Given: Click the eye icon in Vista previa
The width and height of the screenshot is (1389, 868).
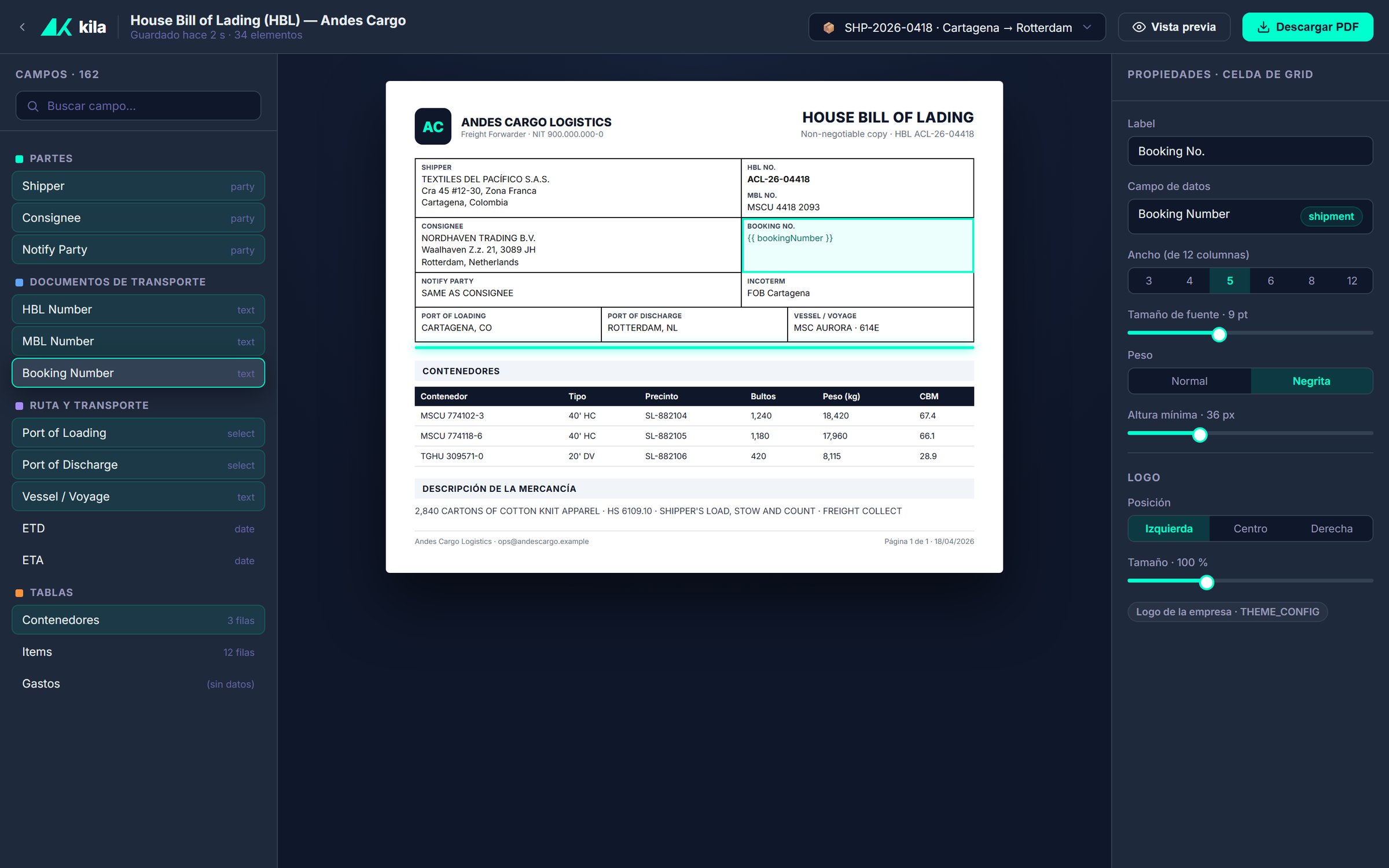Looking at the screenshot, I should click(1138, 27).
